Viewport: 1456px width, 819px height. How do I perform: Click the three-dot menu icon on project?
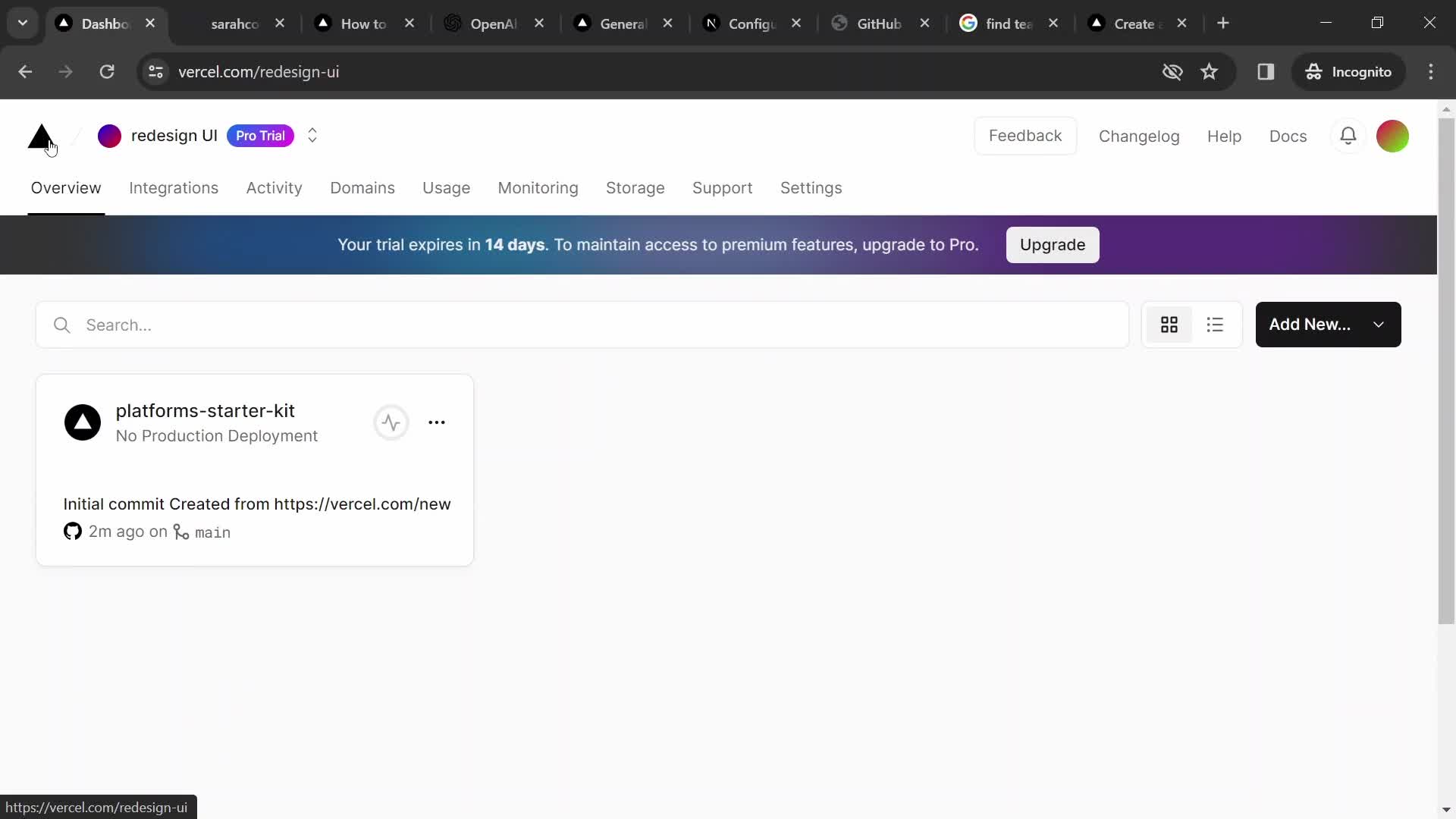[x=437, y=422]
